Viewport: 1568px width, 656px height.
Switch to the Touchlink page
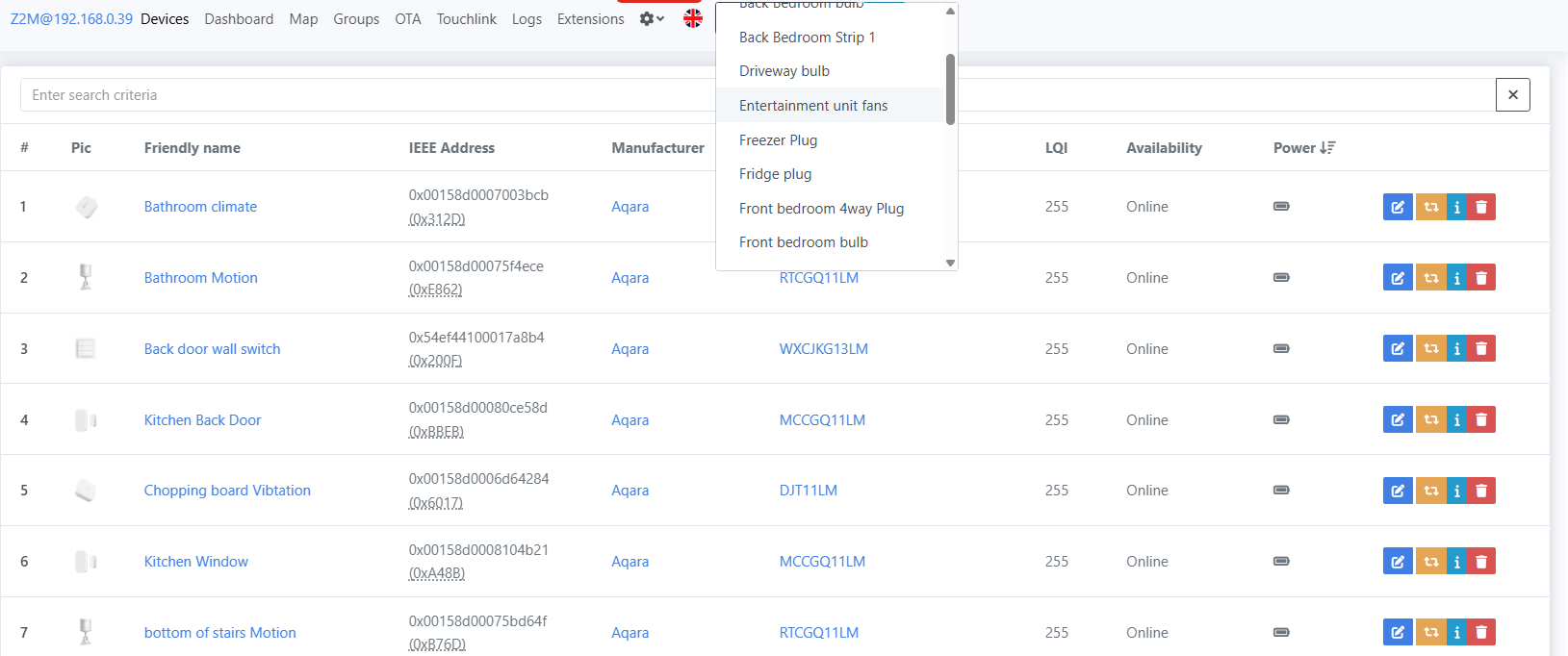466,19
